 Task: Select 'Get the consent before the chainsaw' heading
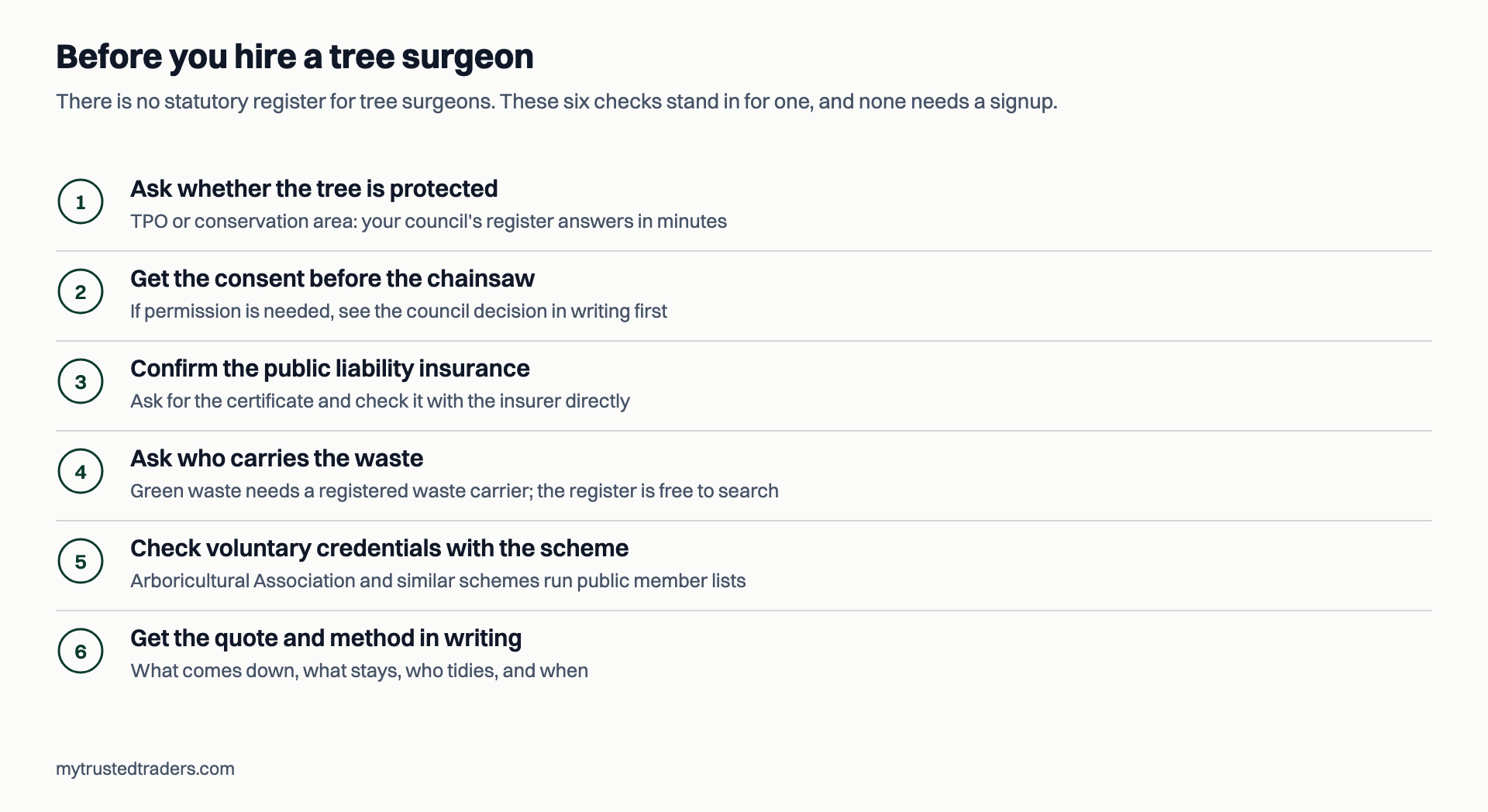tap(332, 278)
